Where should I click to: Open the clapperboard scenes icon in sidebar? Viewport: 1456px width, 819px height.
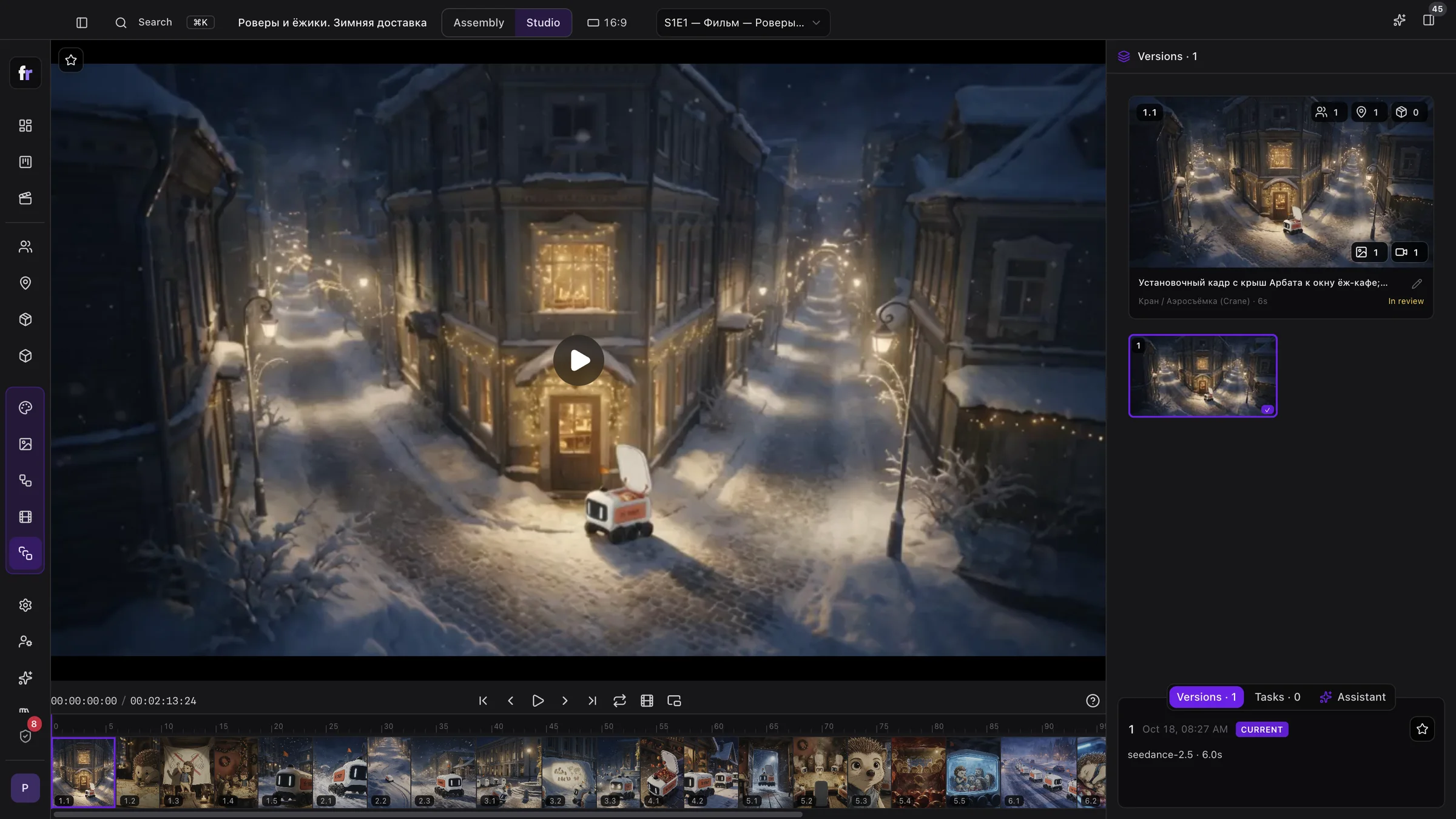[x=25, y=198]
